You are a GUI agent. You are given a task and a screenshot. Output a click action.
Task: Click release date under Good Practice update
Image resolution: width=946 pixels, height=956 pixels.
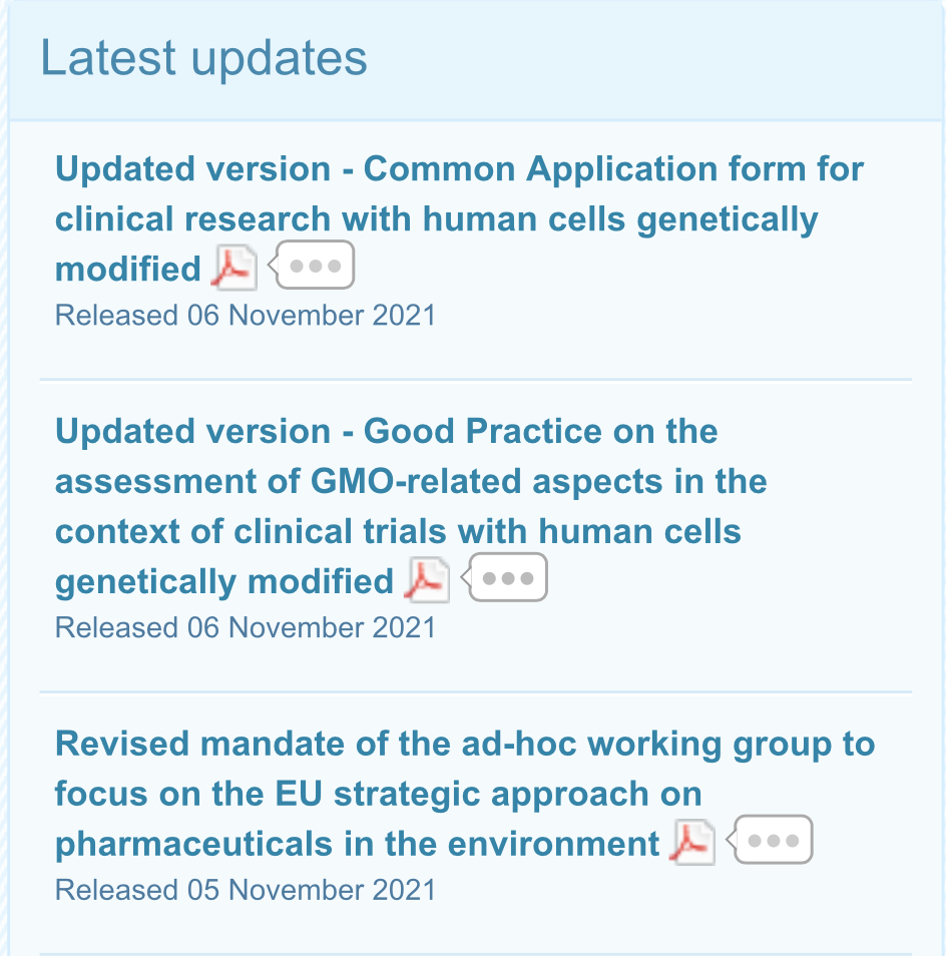pos(245,628)
